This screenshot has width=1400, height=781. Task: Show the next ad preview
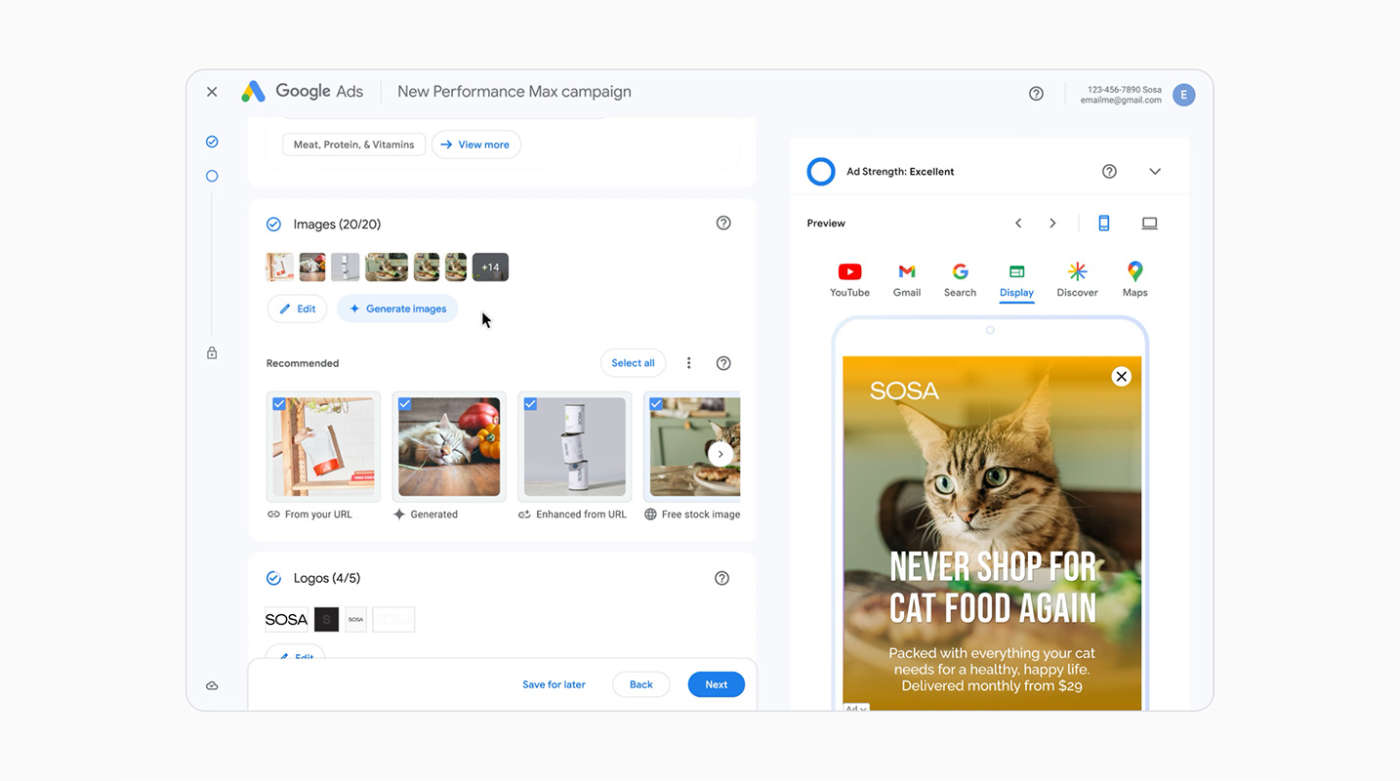[1052, 223]
